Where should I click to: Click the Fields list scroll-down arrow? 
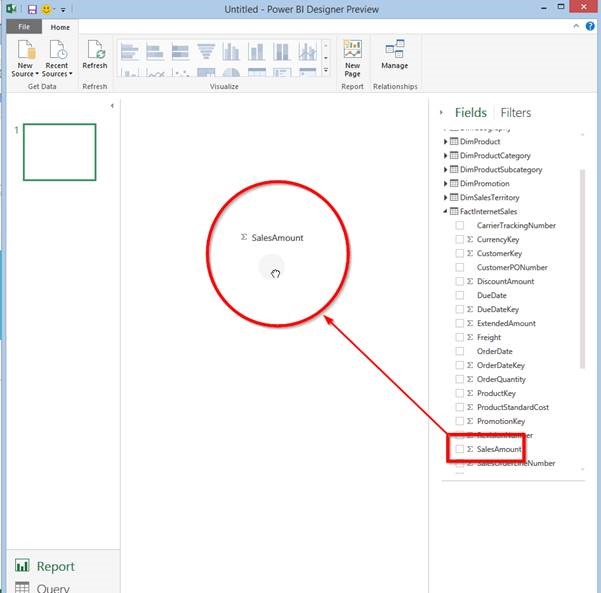583,469
